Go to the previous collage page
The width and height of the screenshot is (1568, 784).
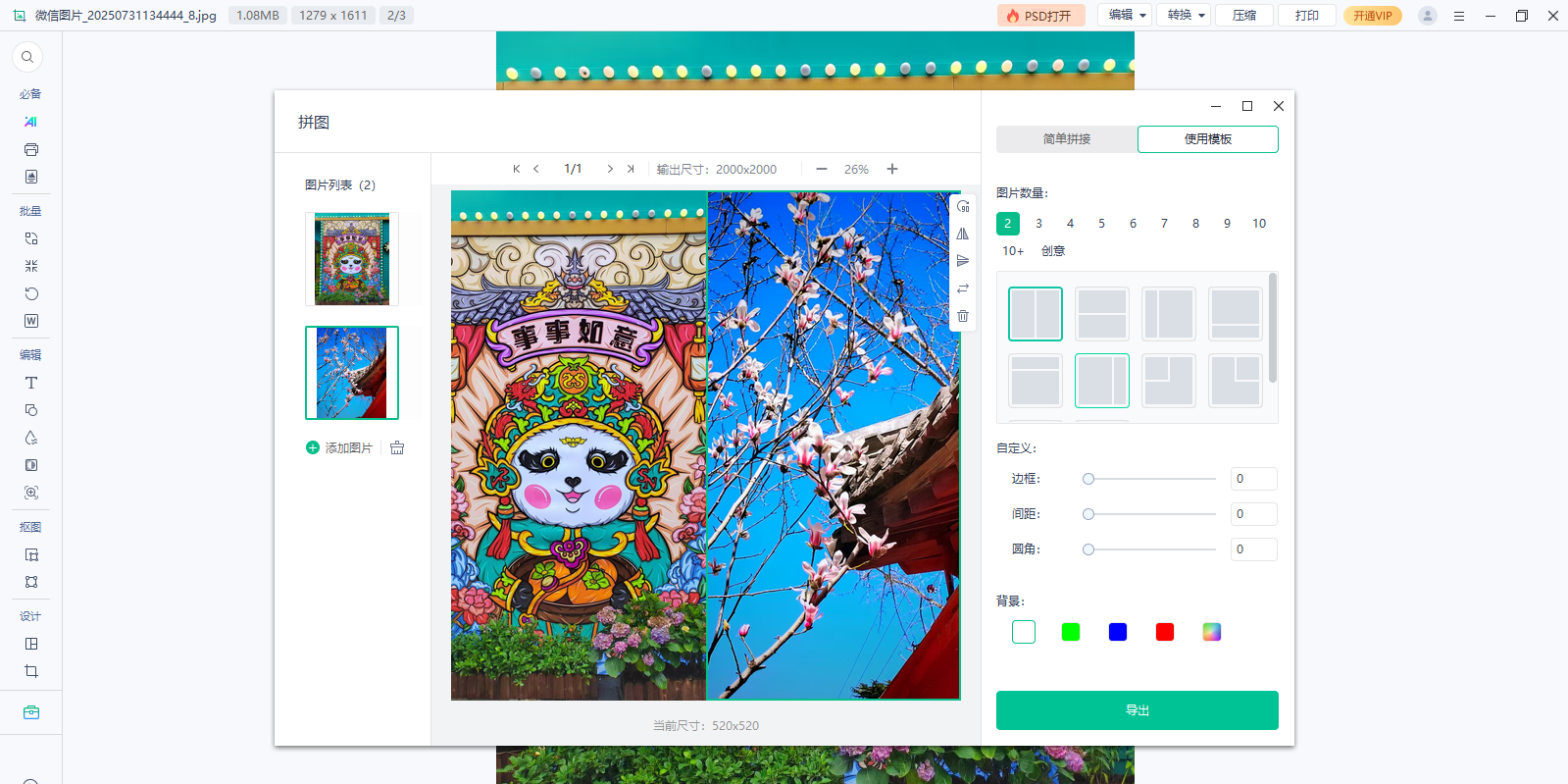536,169
